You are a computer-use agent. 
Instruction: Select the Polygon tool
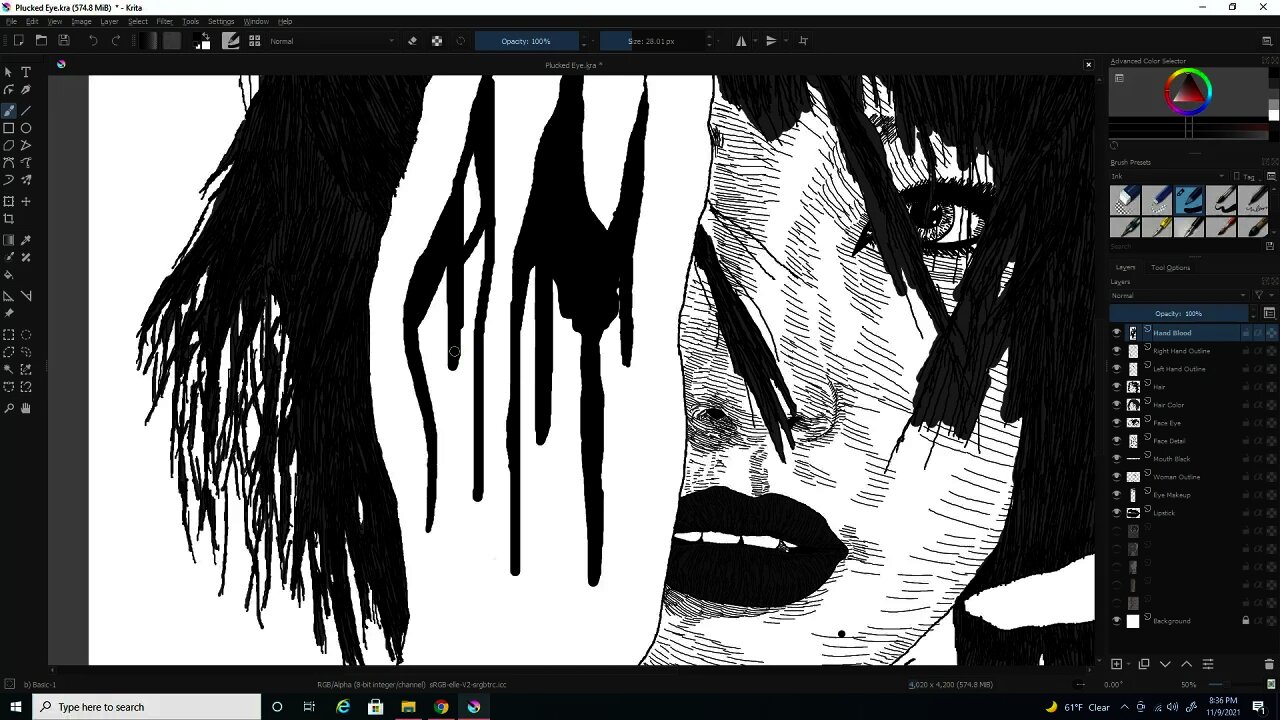click(9, 146)
